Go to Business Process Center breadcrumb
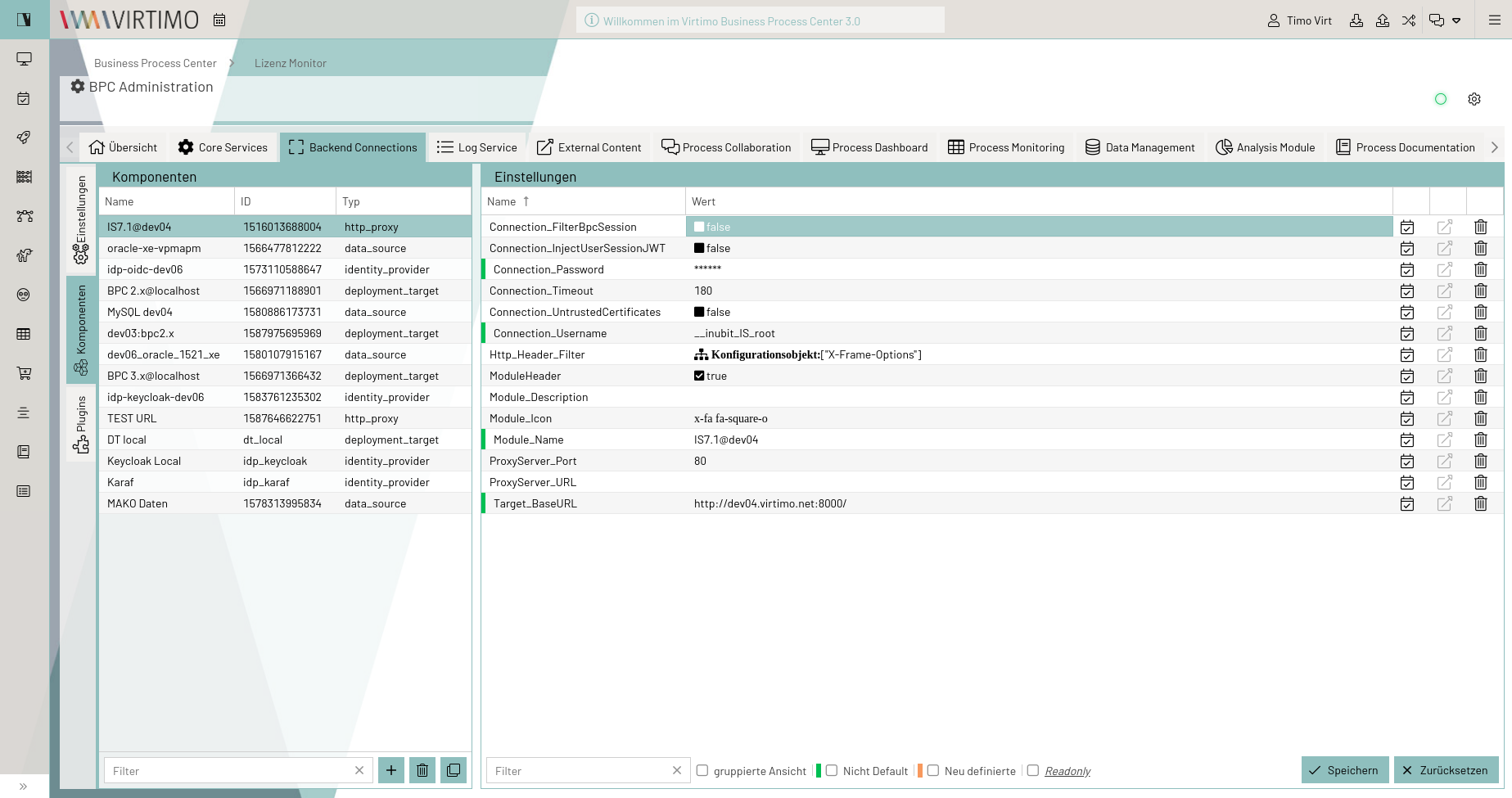Image resolution: width=1512 pixels, height=798 pixels. pos(156,63)
